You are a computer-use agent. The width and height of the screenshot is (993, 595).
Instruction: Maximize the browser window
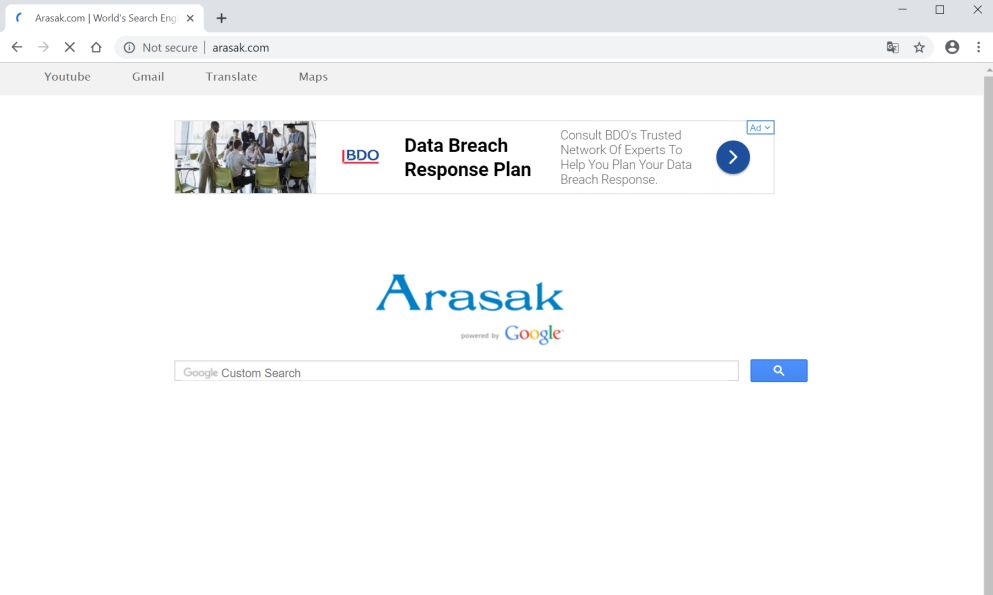[x=940, y=9]
